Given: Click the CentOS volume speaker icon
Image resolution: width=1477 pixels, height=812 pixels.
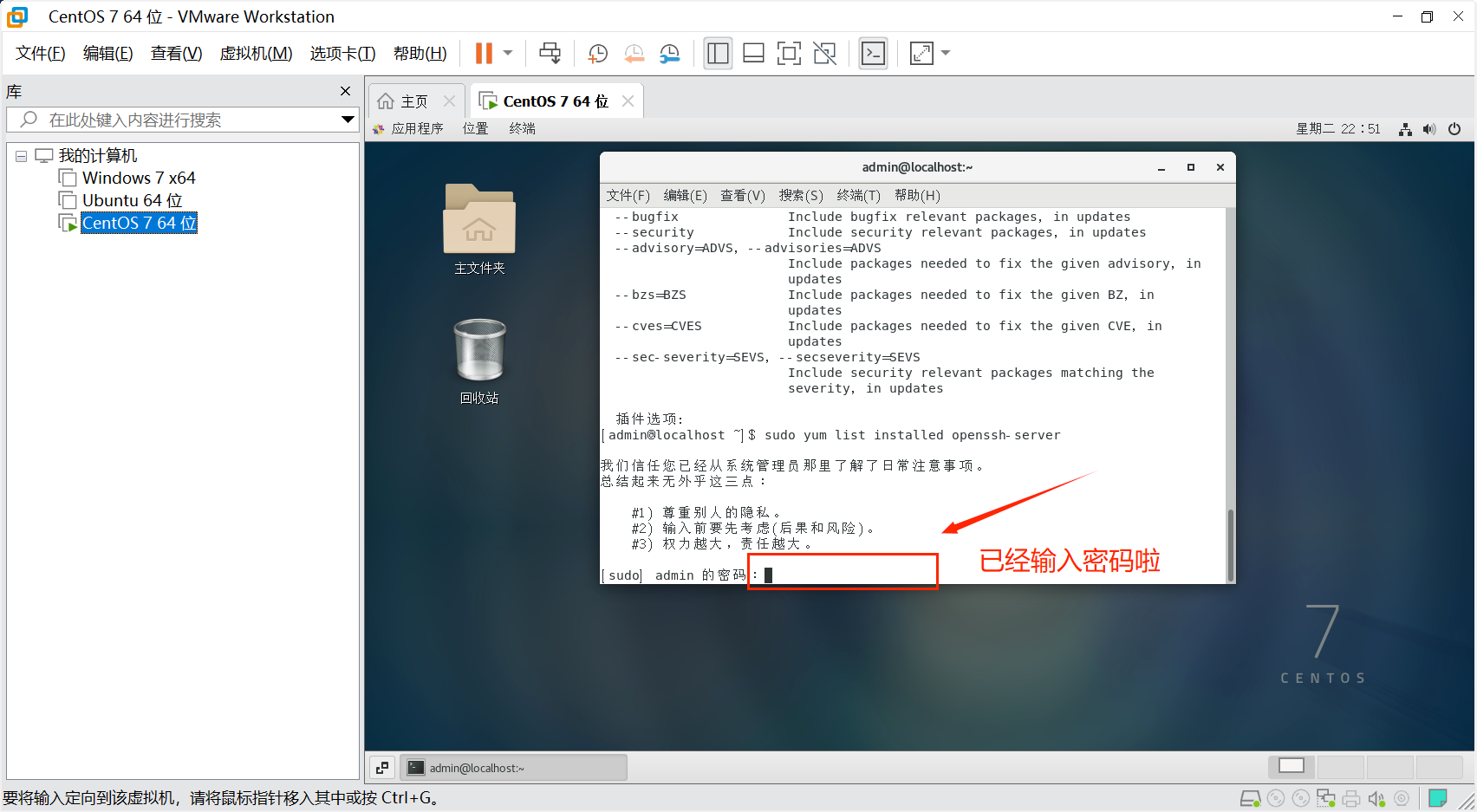Looking at the screenshot, I should 1429,129.
